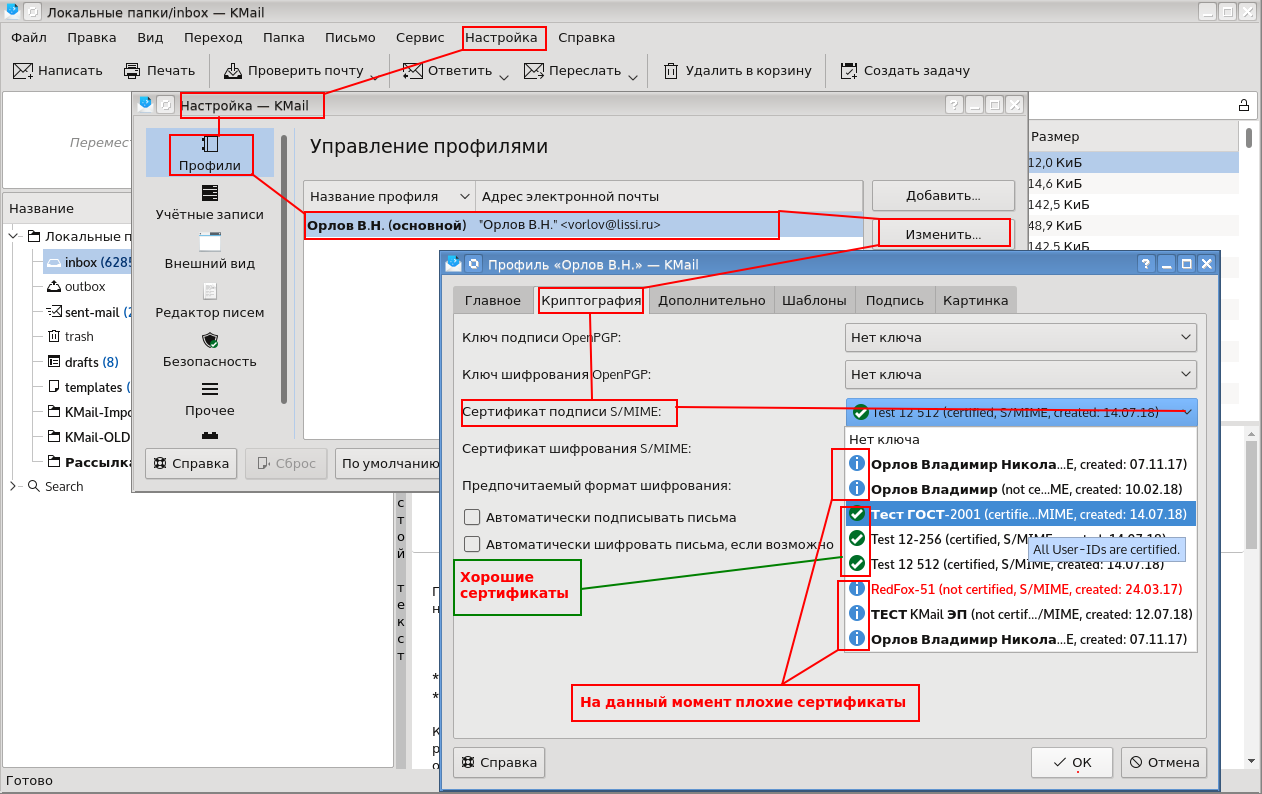This screenshot has height=794, width=1262.
Task: Switch to the Главное tab
Action: tap(492, 300)
